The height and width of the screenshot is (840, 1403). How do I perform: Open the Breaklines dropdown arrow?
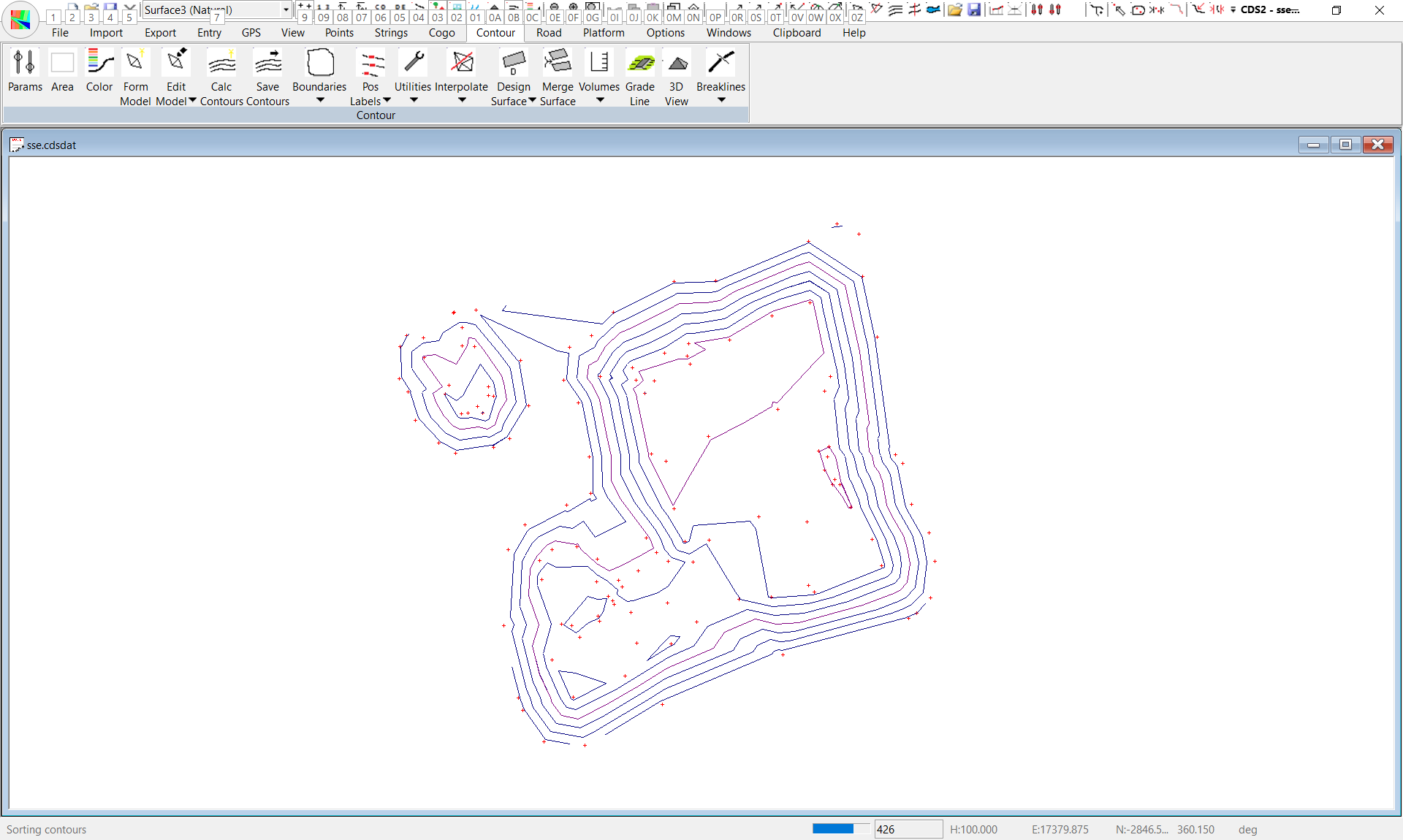coord(721,100)
